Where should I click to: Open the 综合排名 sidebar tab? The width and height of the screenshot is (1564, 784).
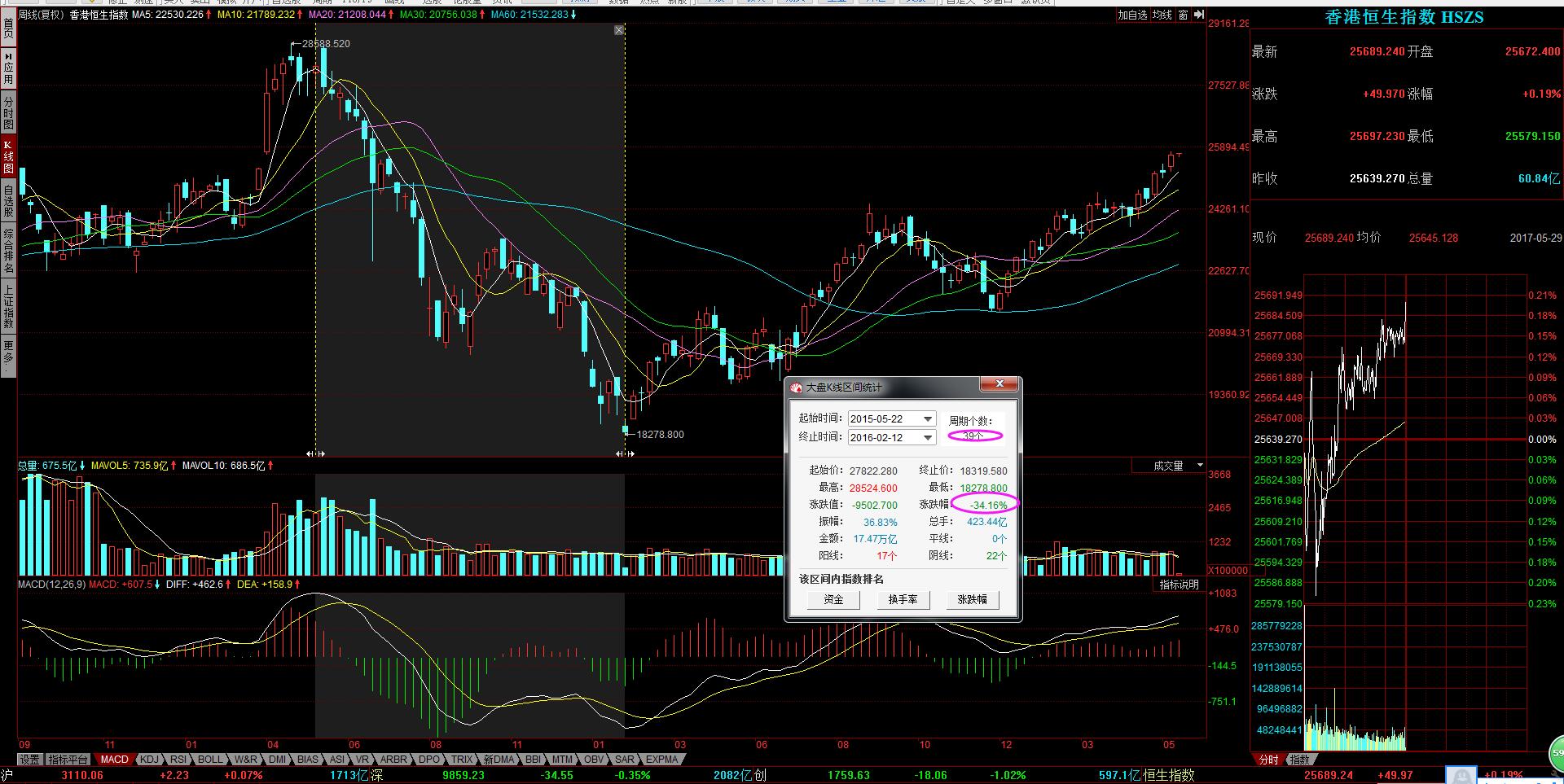click(x=8, y=251)
